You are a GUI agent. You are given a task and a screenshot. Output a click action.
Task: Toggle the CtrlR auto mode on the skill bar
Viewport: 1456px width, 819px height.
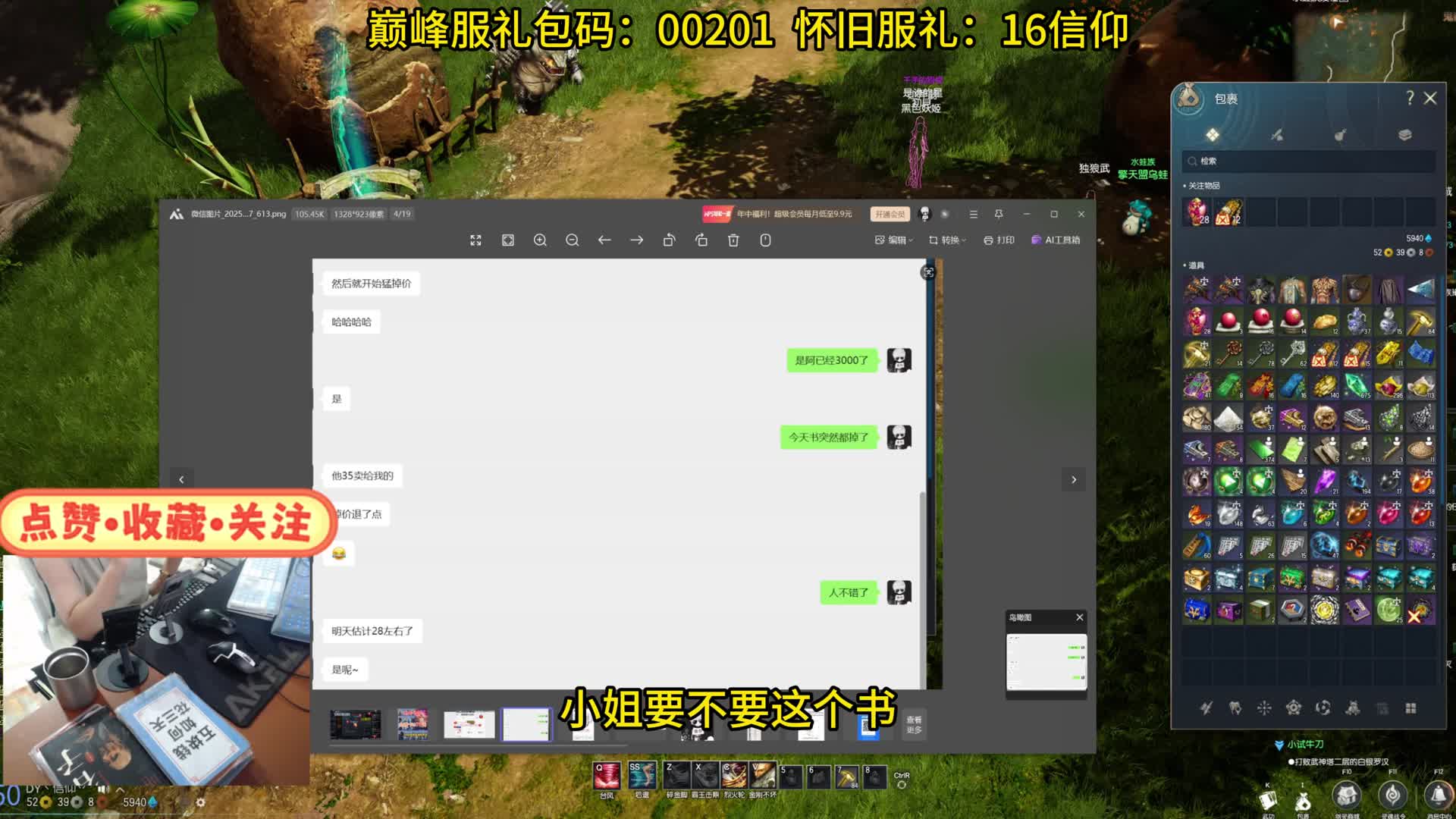[x=902, y=782]
